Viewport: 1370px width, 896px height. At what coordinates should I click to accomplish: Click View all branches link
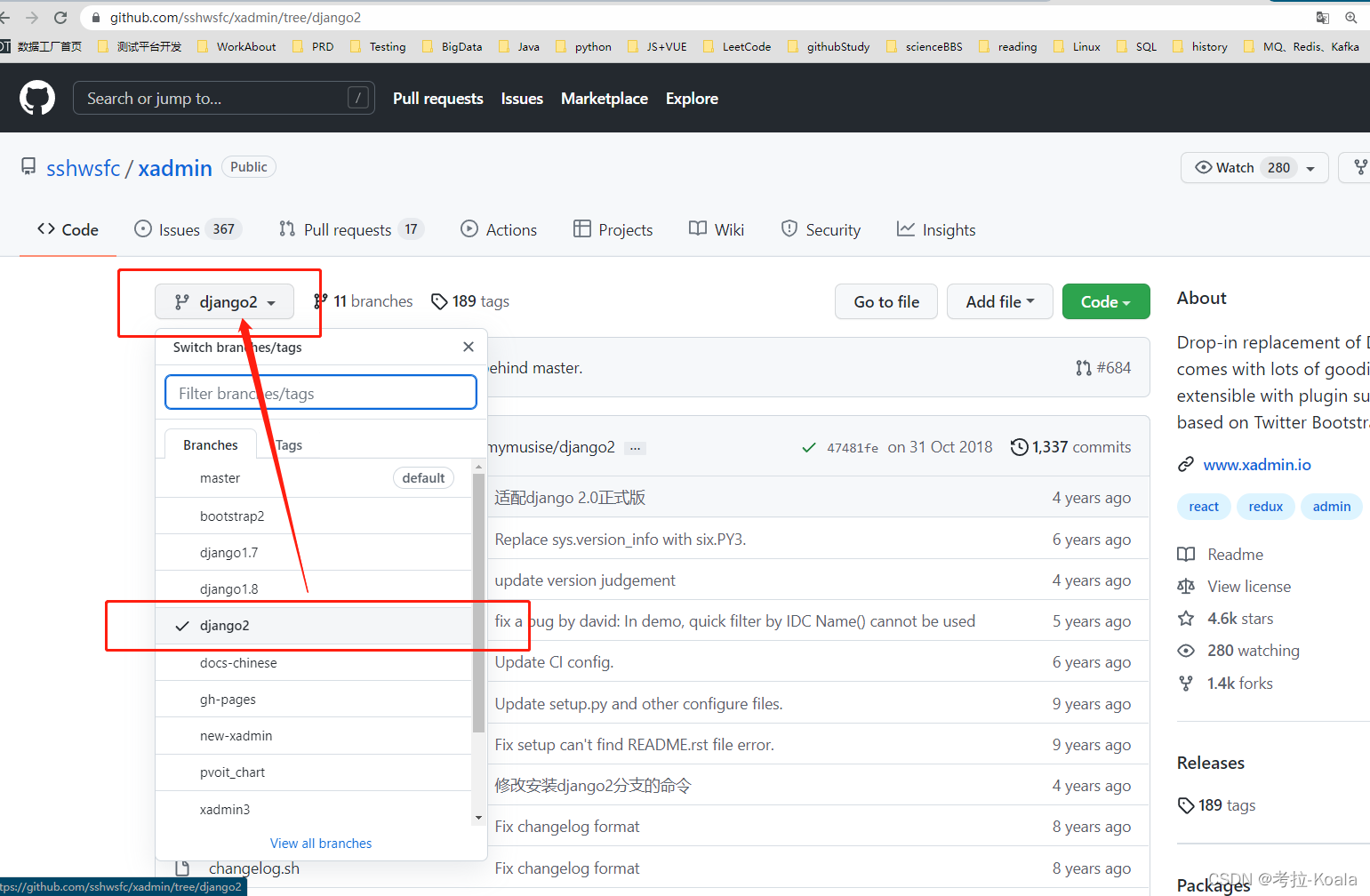(x=321, y=844)
